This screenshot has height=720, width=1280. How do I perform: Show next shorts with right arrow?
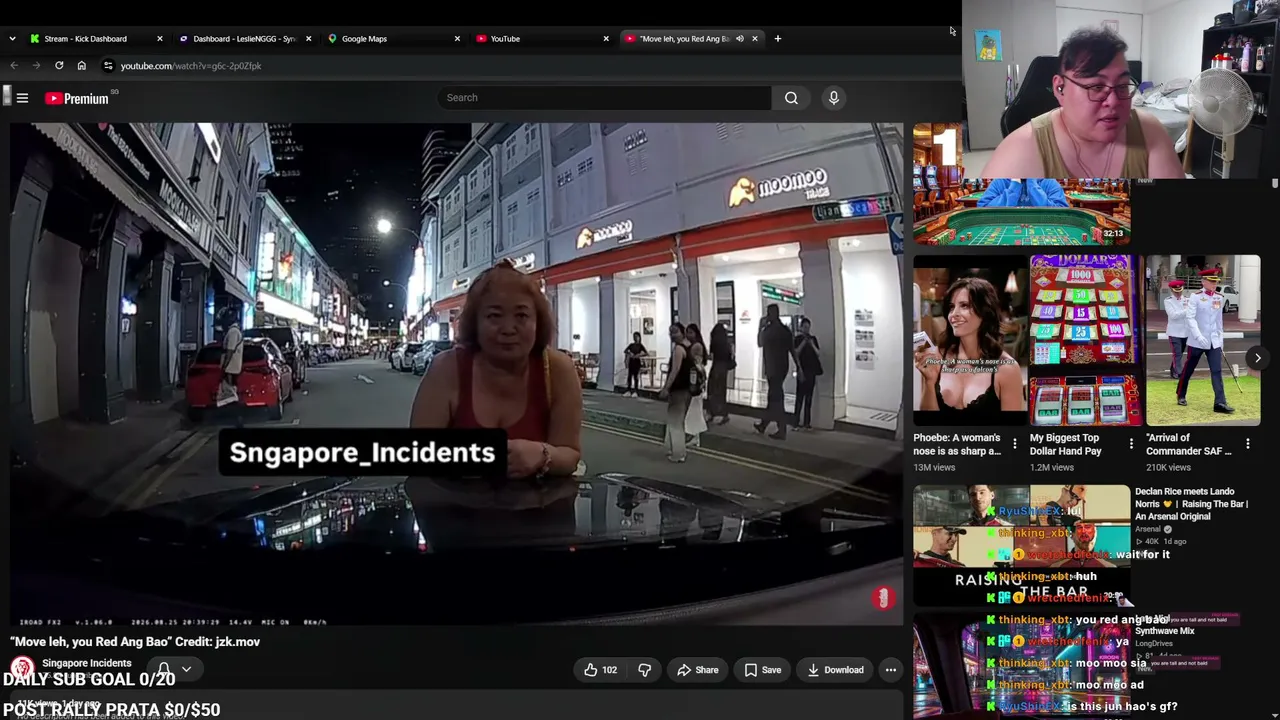pos(1258,357)
